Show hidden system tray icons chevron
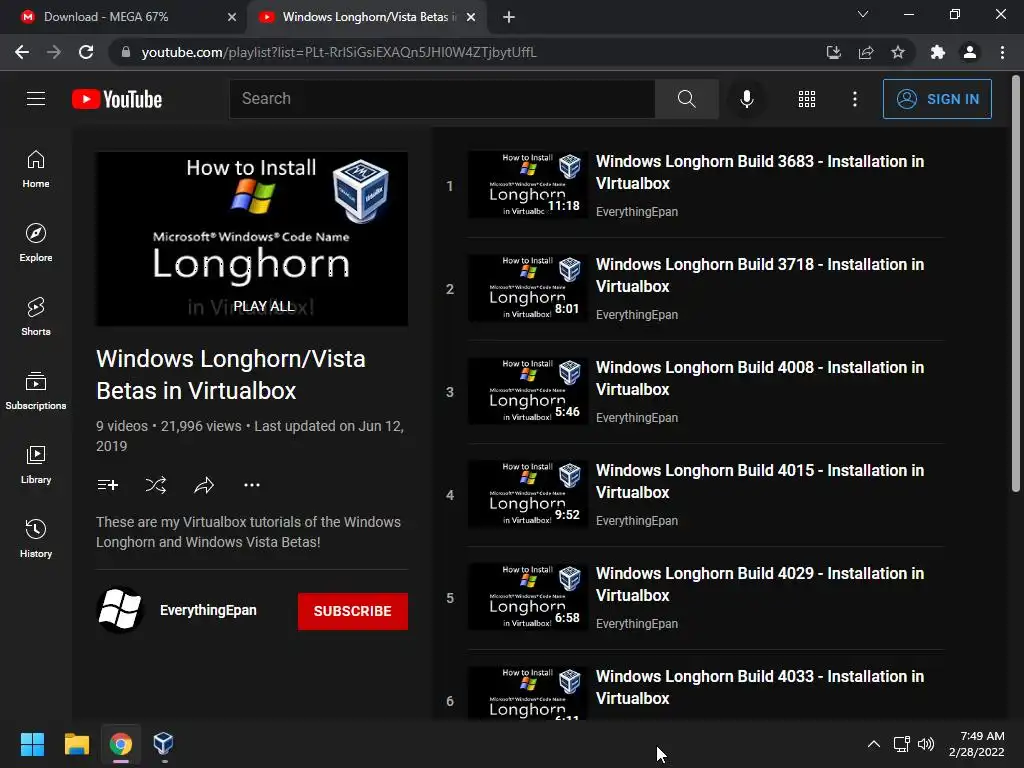Image resolution: width=1024 pixels, height=768 pixels. pos(873,744)
